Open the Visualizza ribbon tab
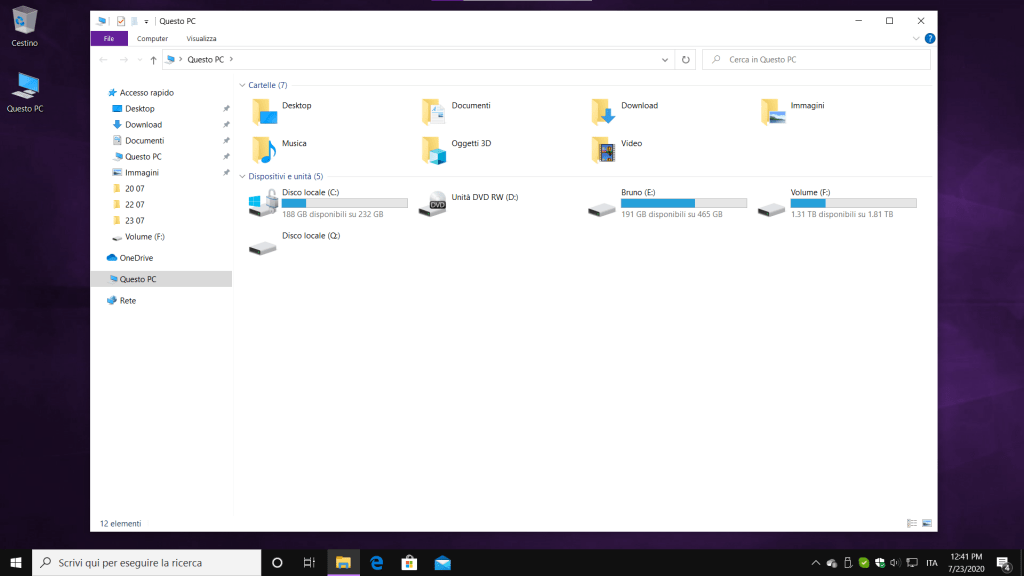The width and height of the screenshot is (1024, 576). point(201,39)
